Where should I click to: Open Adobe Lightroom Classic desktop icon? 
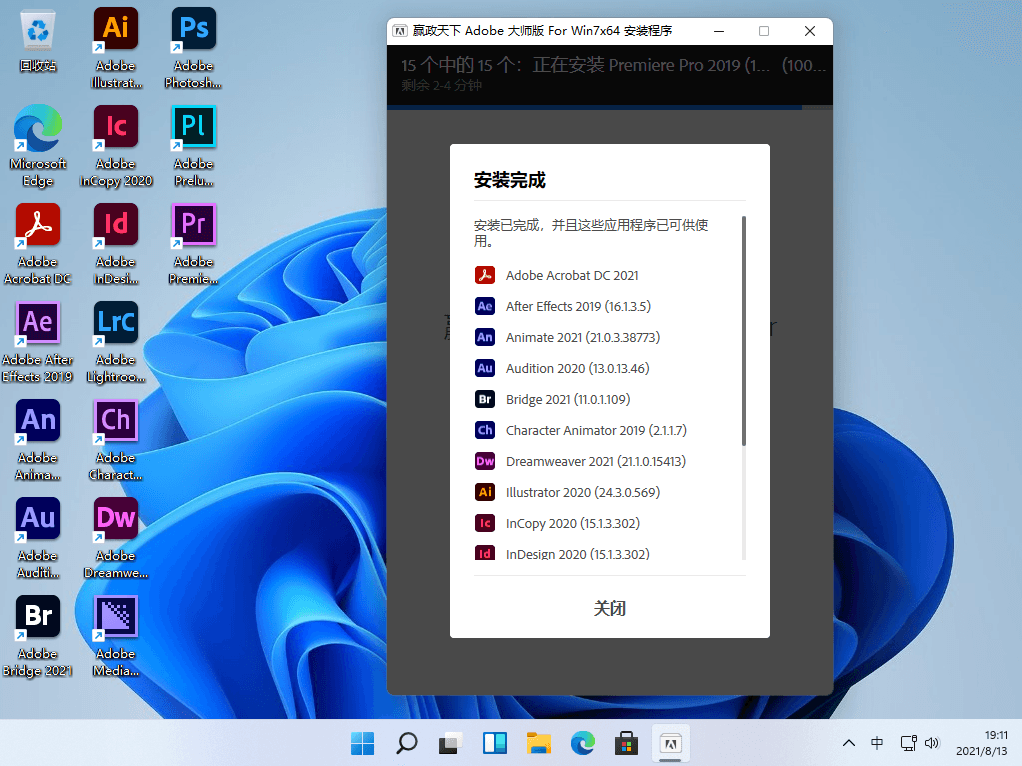coord(115,342)
